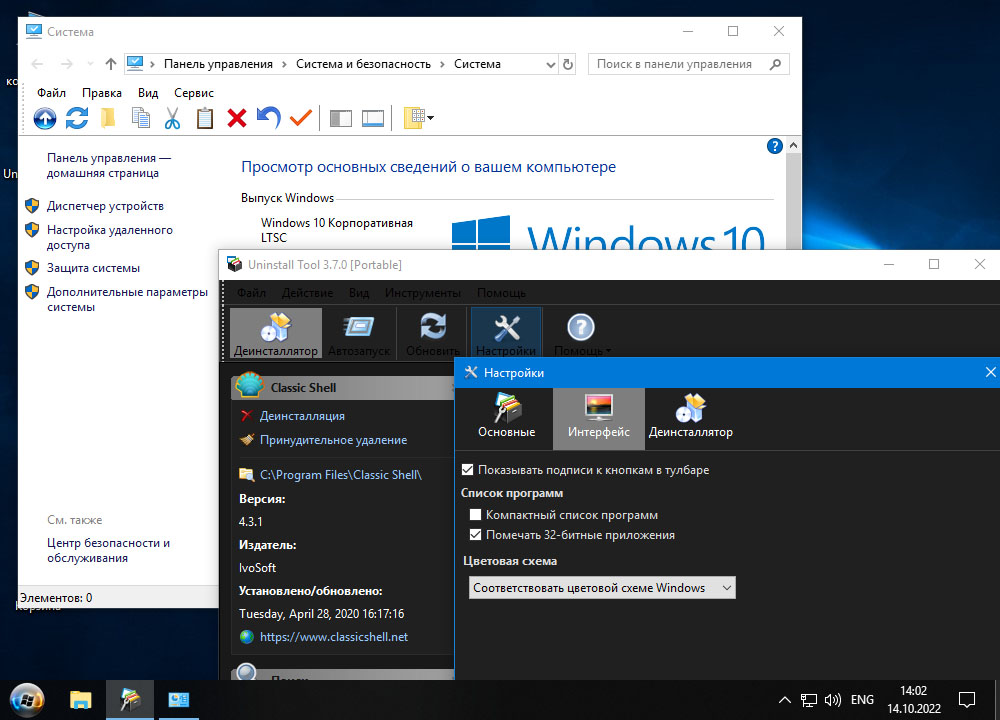Click the Настройки wrench toolbar button

tap(506, 333)
